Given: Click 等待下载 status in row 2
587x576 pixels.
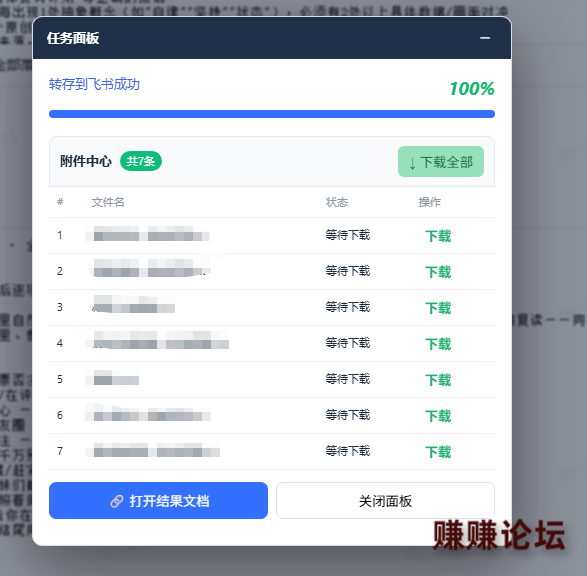Looking at the screenshot, I should tap(348, 271).
